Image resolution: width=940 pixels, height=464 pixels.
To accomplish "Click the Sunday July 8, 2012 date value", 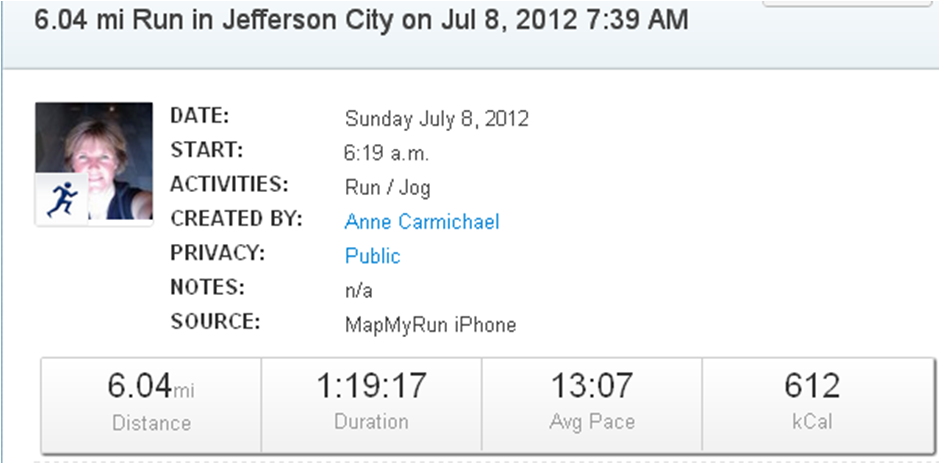I will point(436,119).
